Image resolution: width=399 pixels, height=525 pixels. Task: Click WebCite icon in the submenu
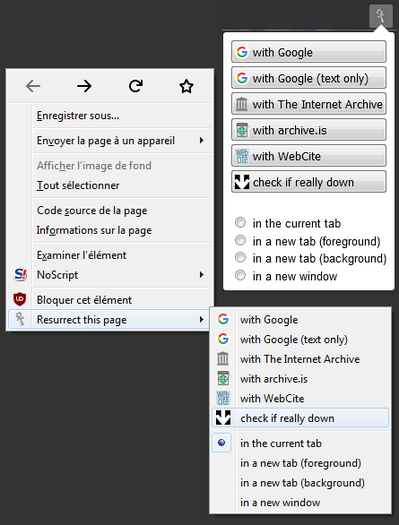tap(223, 398)
